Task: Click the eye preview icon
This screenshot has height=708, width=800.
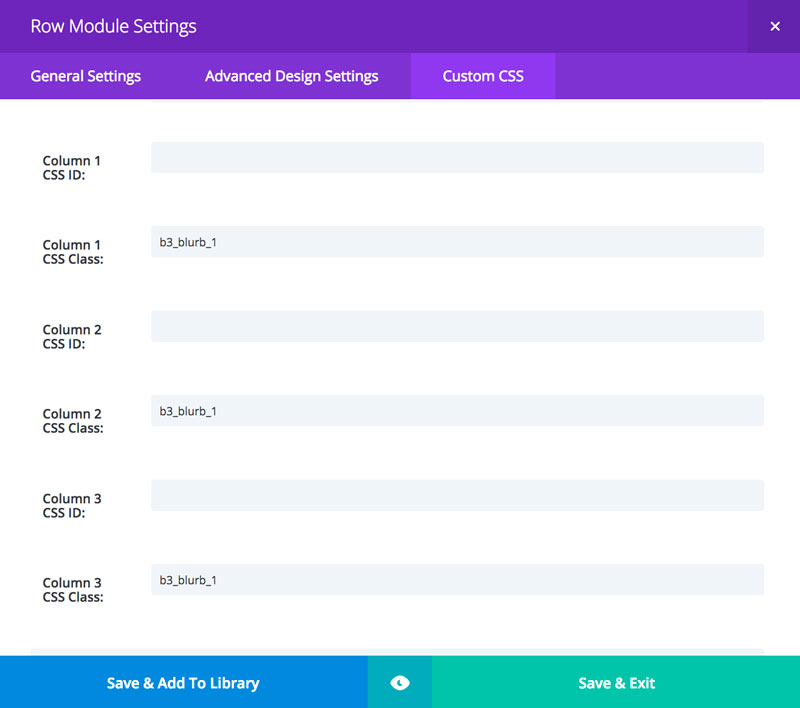Action: pos(399,683)
